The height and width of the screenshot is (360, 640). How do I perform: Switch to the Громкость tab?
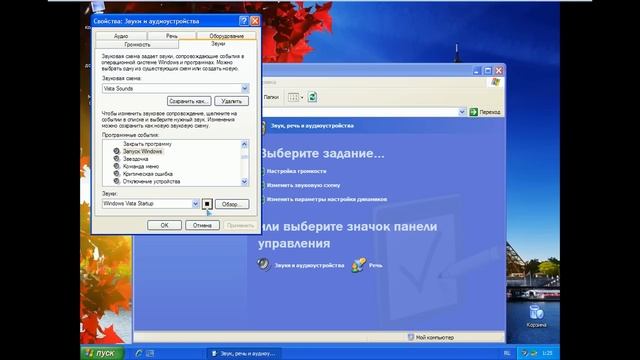tap(137, 44)
